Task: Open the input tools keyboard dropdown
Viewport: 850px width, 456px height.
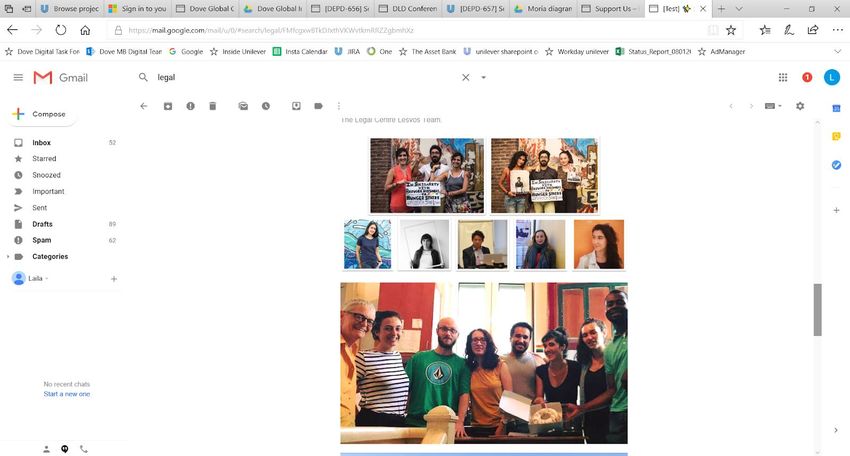Action: (773, 106)
